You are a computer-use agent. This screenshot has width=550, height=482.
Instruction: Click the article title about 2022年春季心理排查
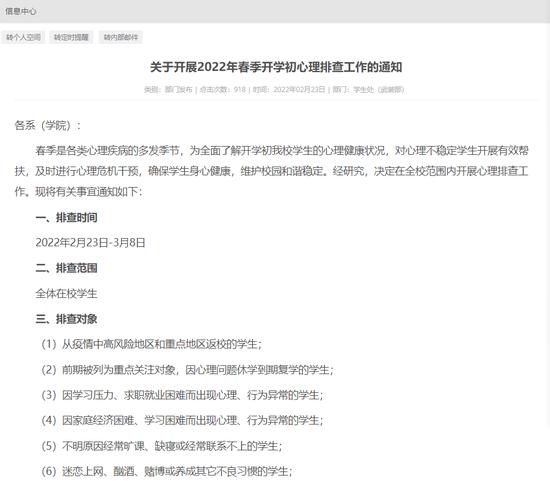tap(276, 67)
